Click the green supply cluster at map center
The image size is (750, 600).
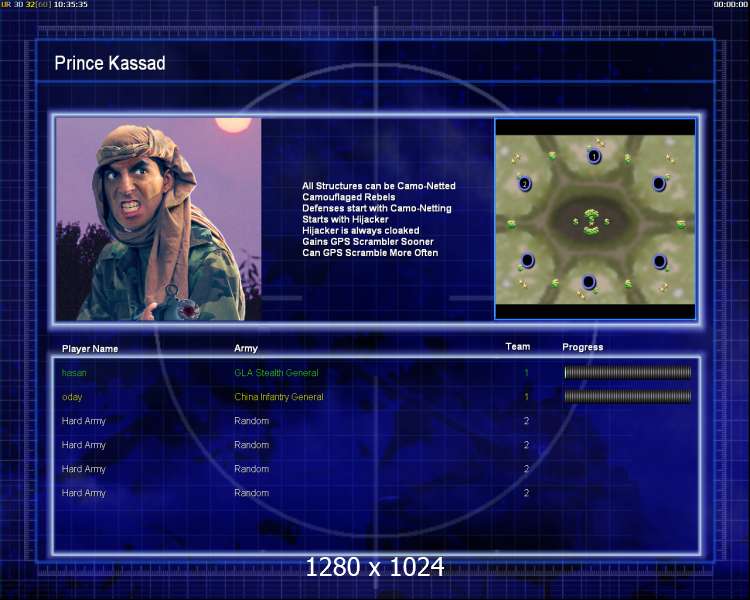point(592,222)
